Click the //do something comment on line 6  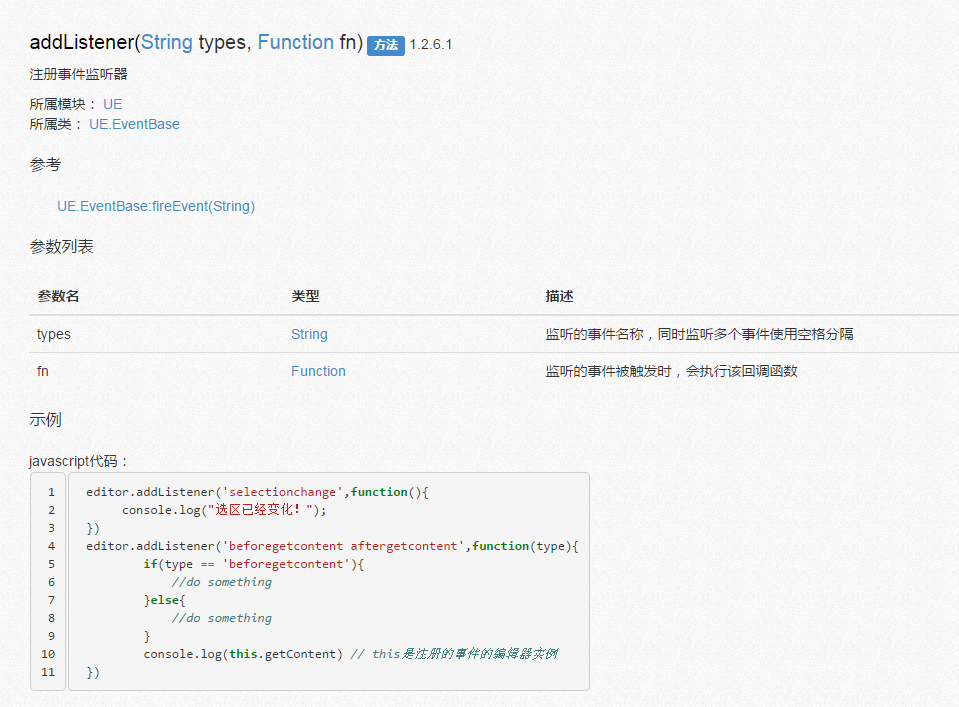(x=221, y=582)
